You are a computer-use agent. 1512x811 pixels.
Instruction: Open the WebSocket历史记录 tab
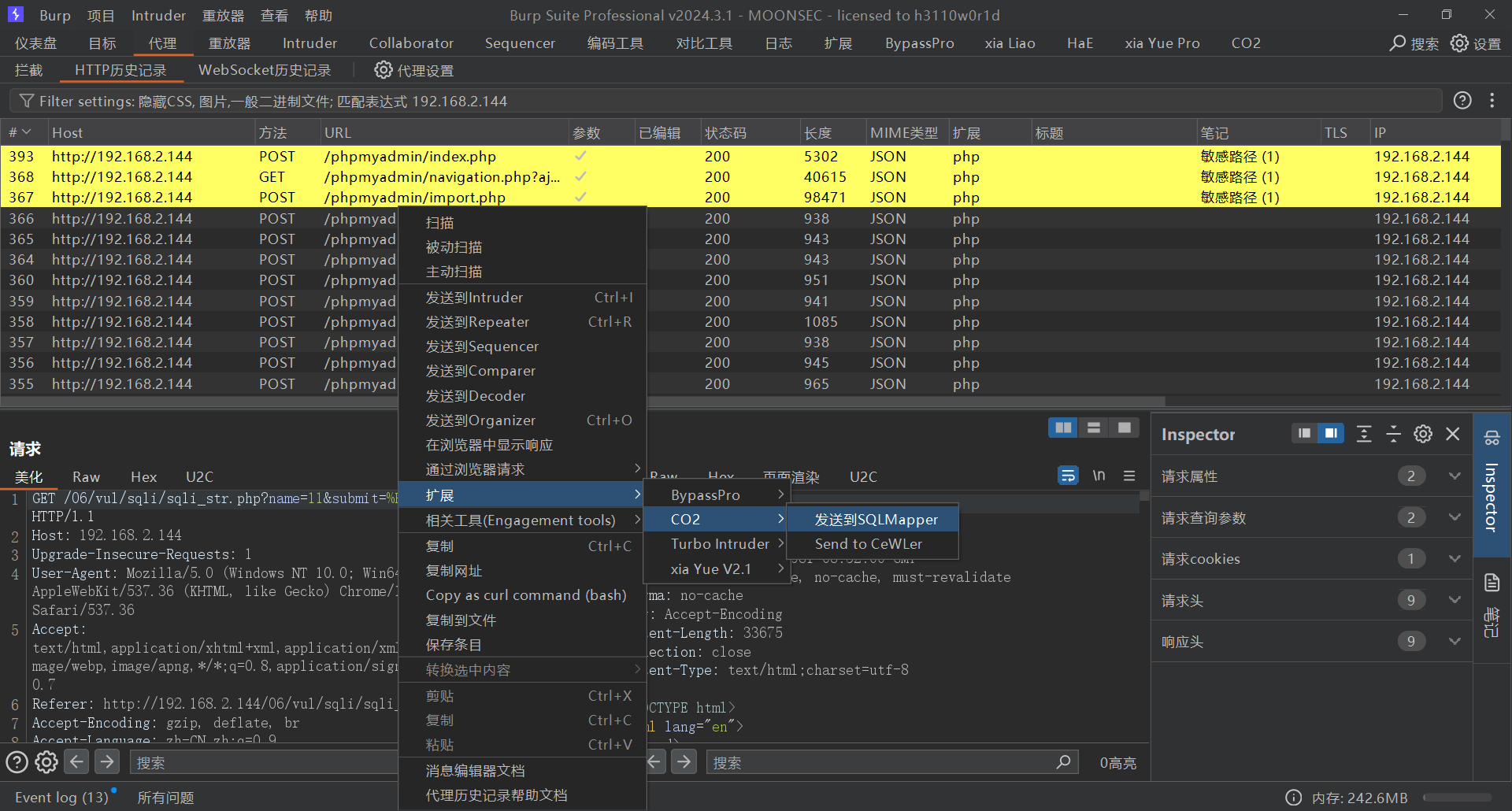point(265,70)
